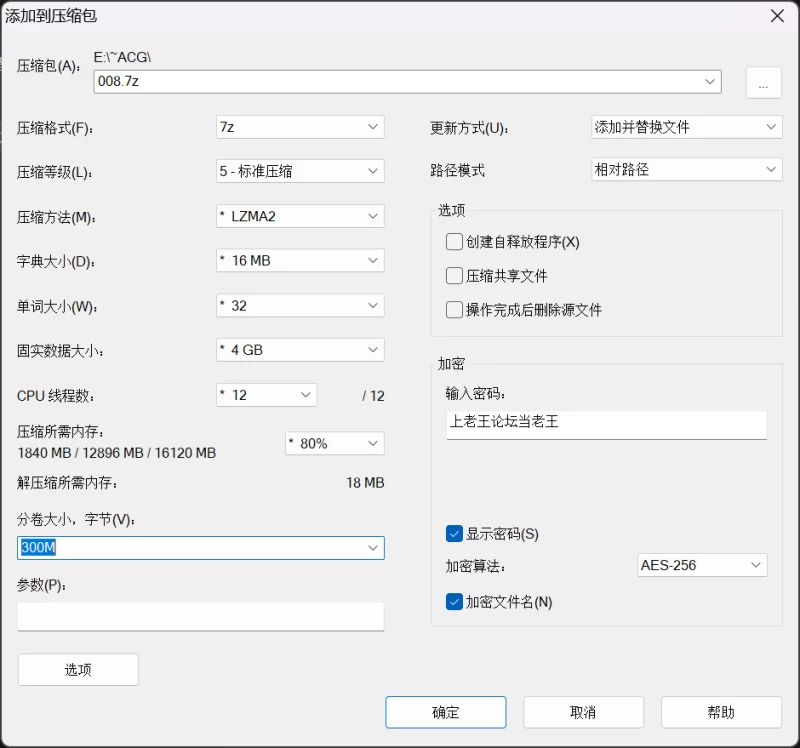This screenshot has height=748, width=800.
Task: Click the E:\~ACG\ path text
Action: 122,57
